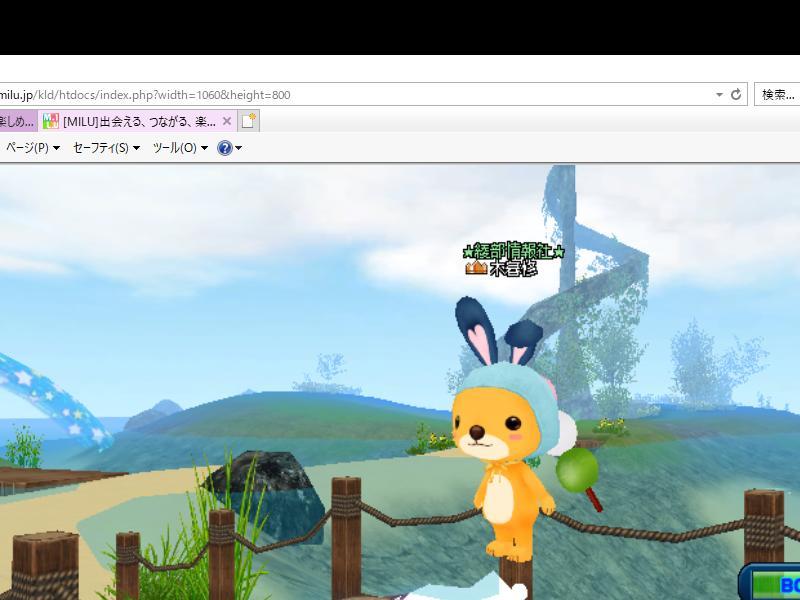Click the blue BO button at bottom right

[775, 584]
